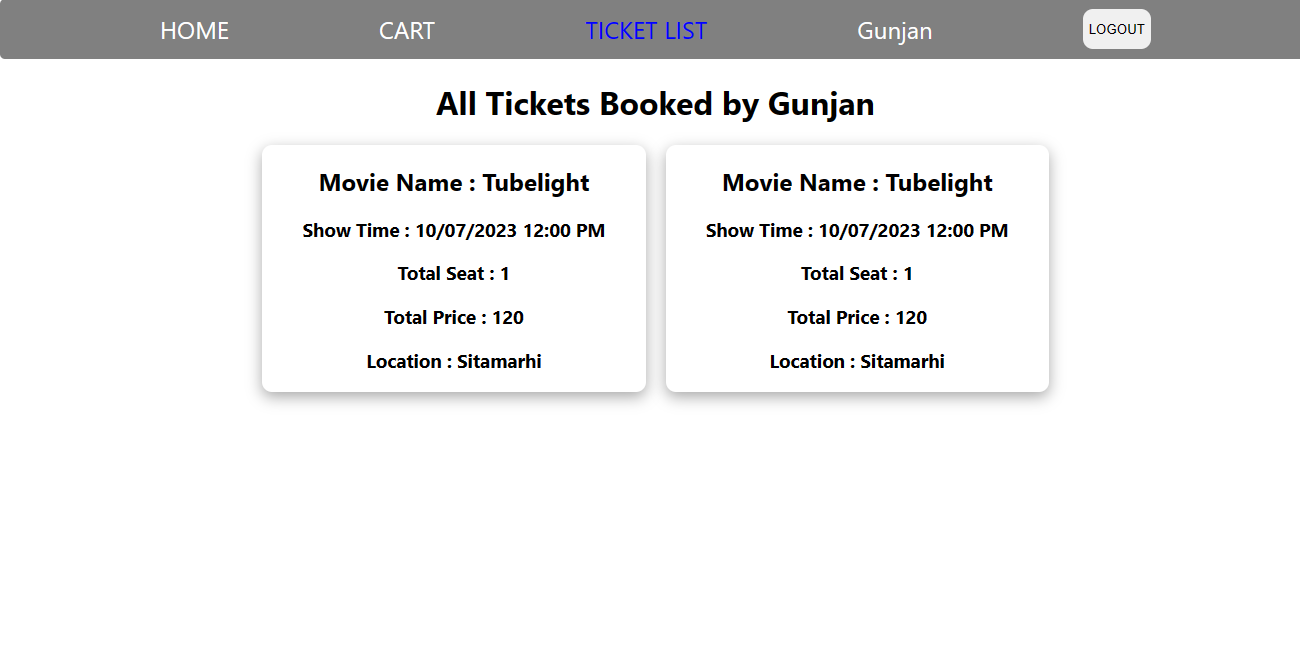Click Movie Name : Tubelight on left card
1300x650 pixels.
pos(453,183)
